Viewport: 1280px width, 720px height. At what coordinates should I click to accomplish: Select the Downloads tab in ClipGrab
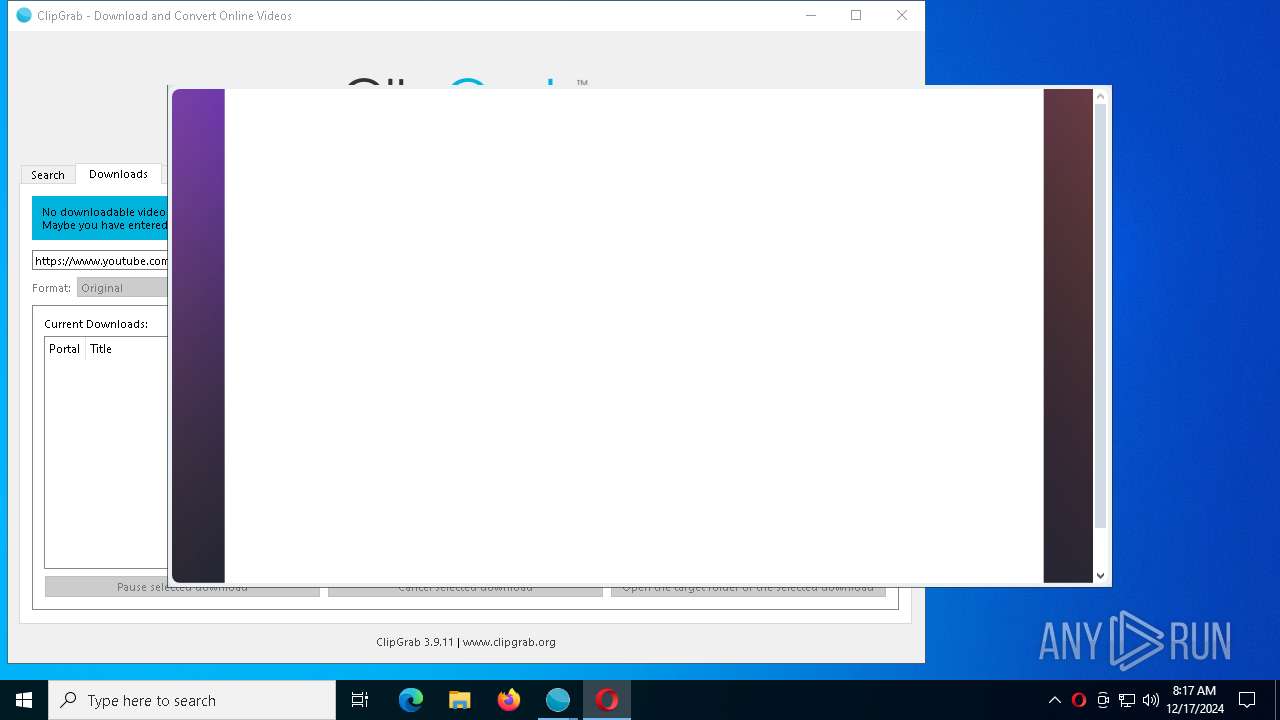click(118, 174)
